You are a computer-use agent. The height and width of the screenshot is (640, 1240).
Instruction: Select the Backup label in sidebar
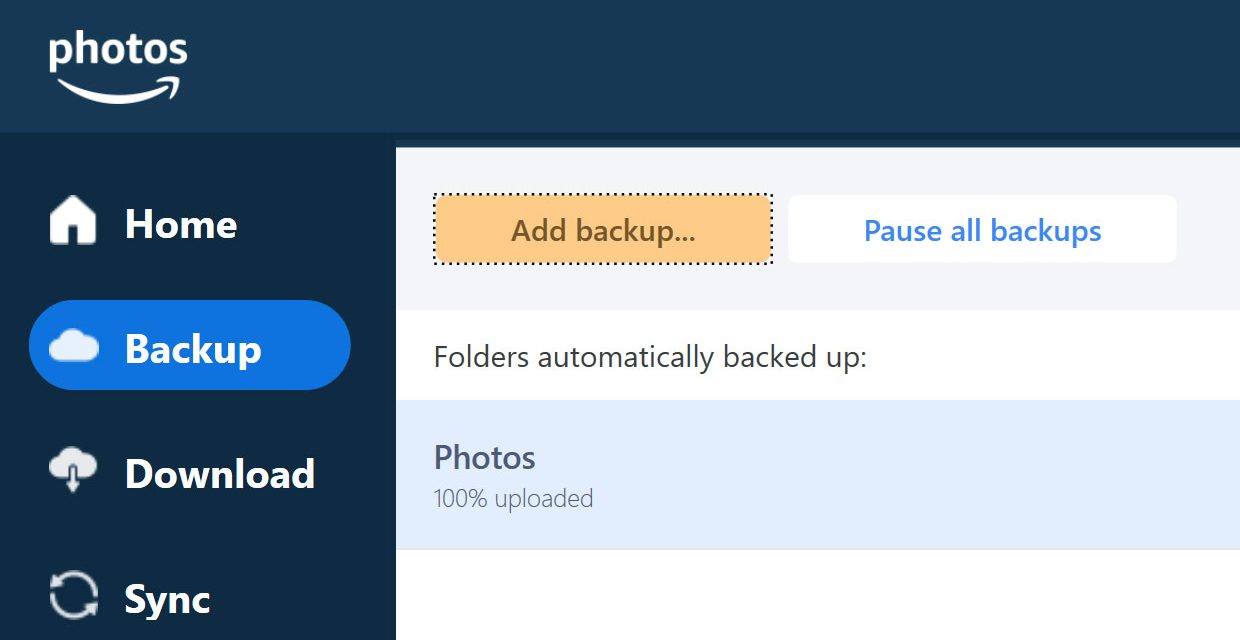[193, 349]
